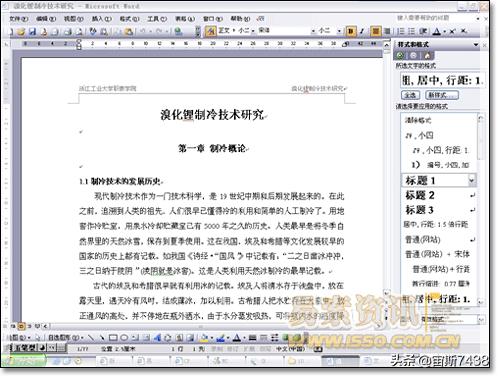
Task: Toggle distributed alignment button
Action: (x=387, y=31)
